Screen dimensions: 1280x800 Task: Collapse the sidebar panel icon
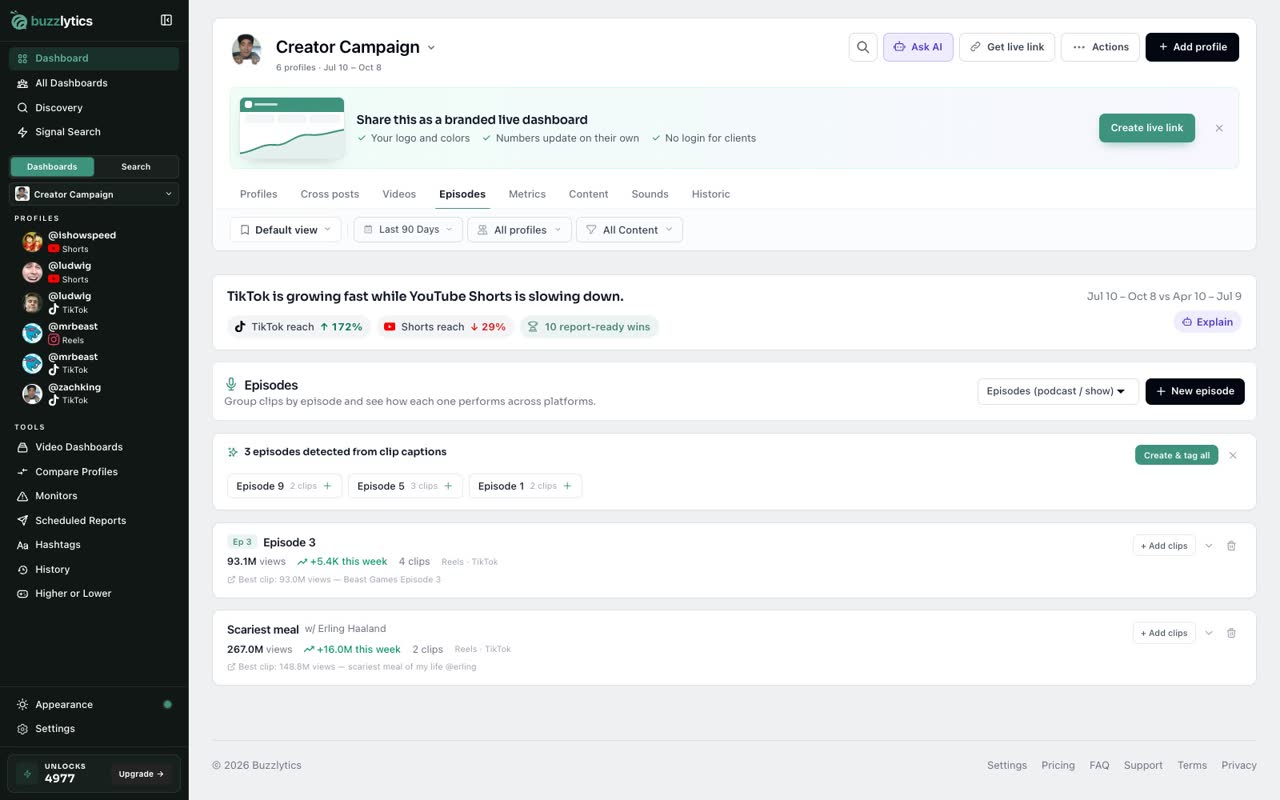166,20
